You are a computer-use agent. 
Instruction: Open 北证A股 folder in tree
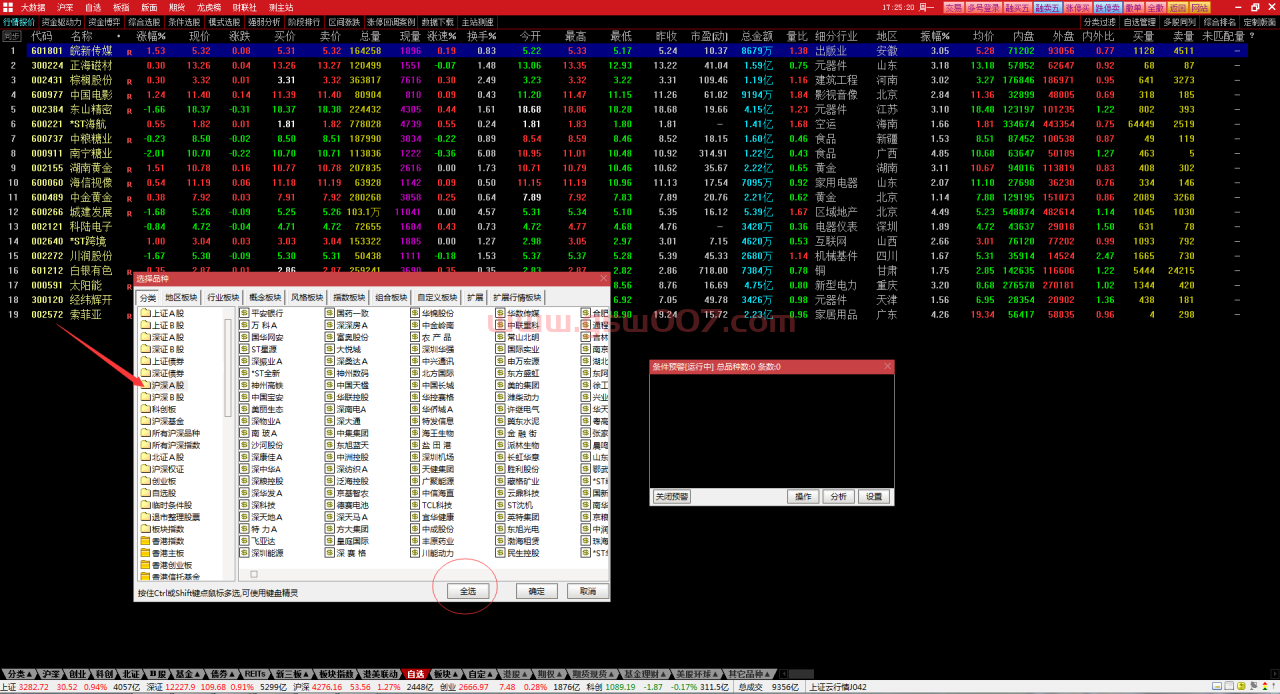[x=160, y=457]
